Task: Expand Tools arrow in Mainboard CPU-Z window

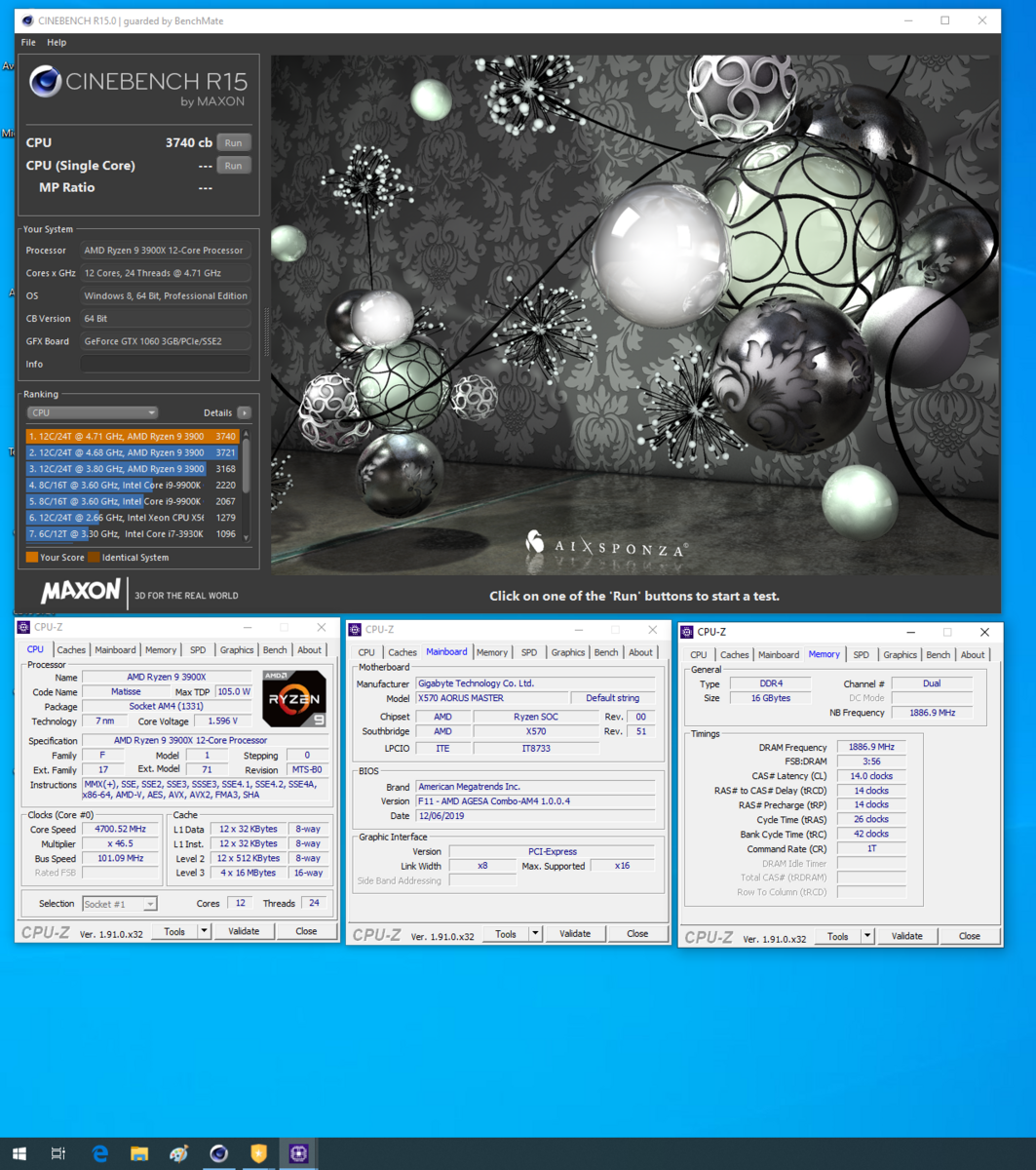Action: coord(535,934)
